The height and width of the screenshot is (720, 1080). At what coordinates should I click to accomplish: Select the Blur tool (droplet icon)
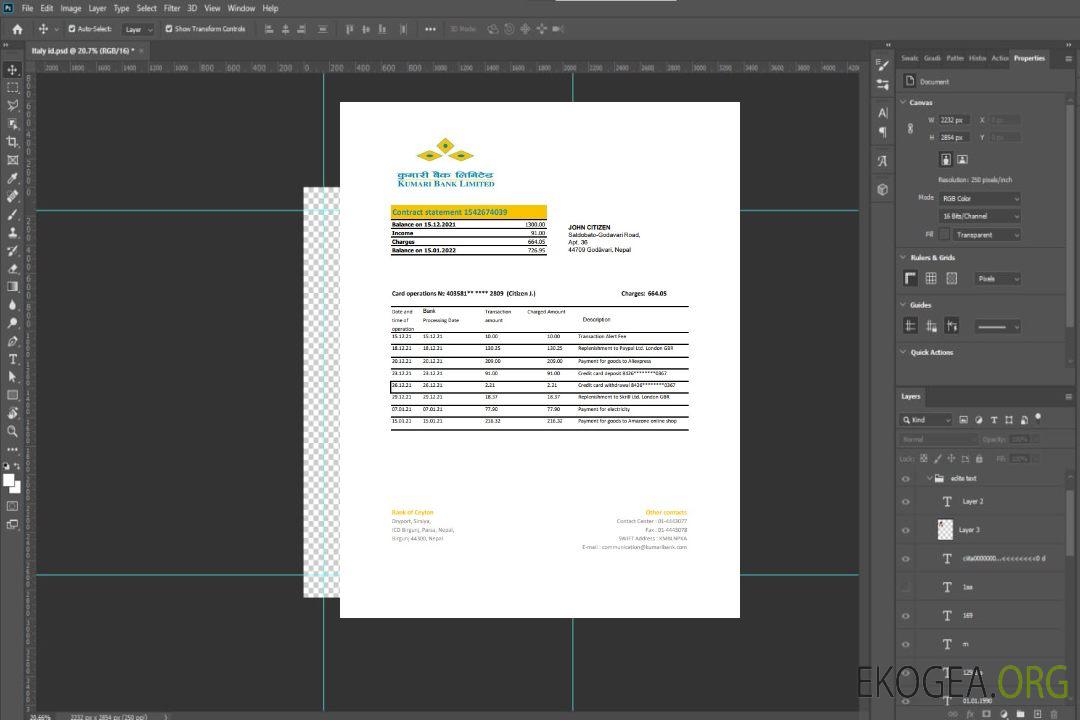click(12, 305)
